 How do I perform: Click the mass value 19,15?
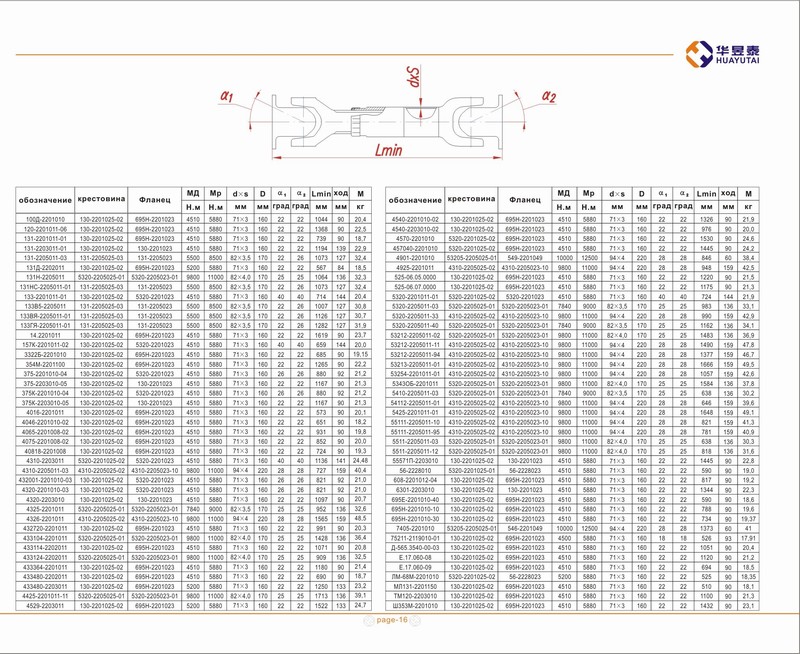tap(360, 355)
